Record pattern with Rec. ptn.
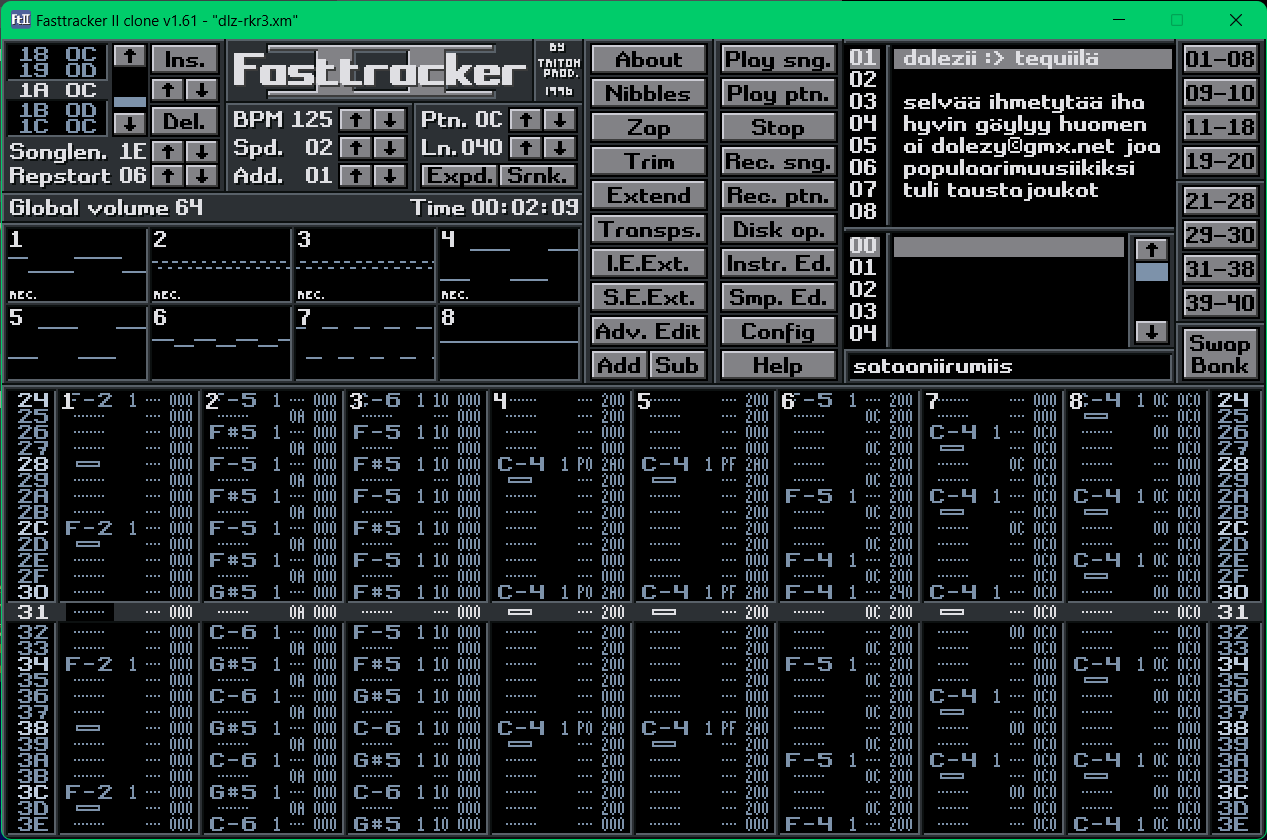 pos(778,195)
